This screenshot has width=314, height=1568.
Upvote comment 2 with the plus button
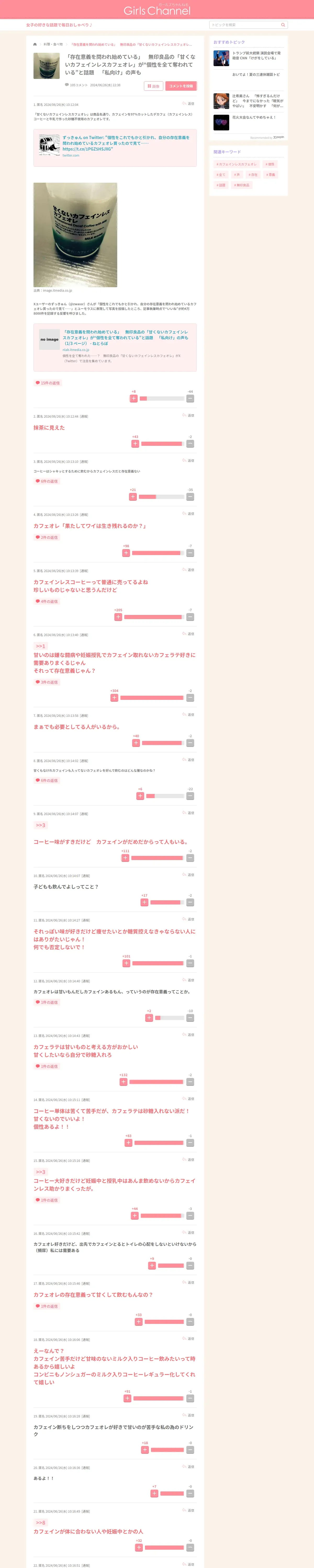pyautogui.click(x=135, y=444)
